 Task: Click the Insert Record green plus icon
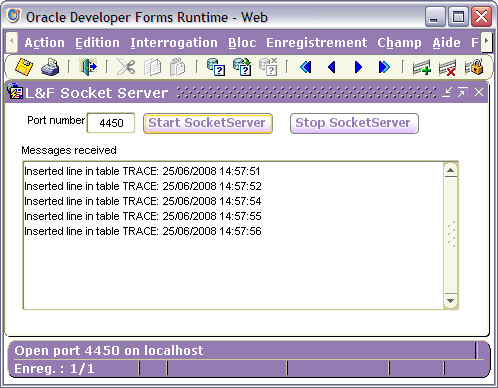422,68
